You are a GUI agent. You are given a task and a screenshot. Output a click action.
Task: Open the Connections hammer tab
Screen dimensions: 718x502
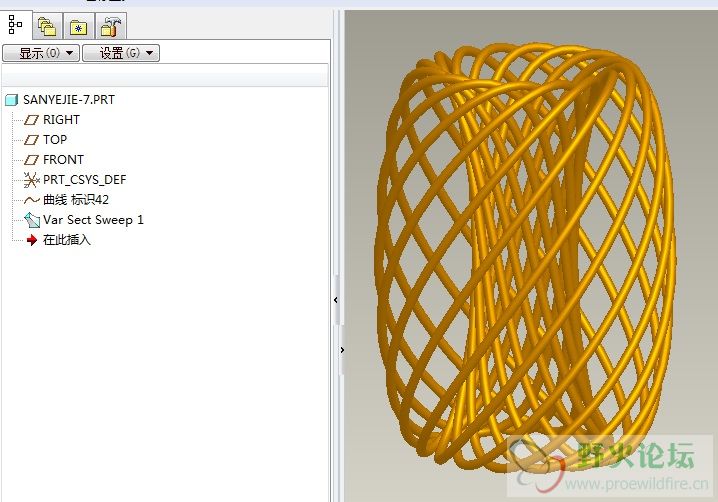coord(110,27)
